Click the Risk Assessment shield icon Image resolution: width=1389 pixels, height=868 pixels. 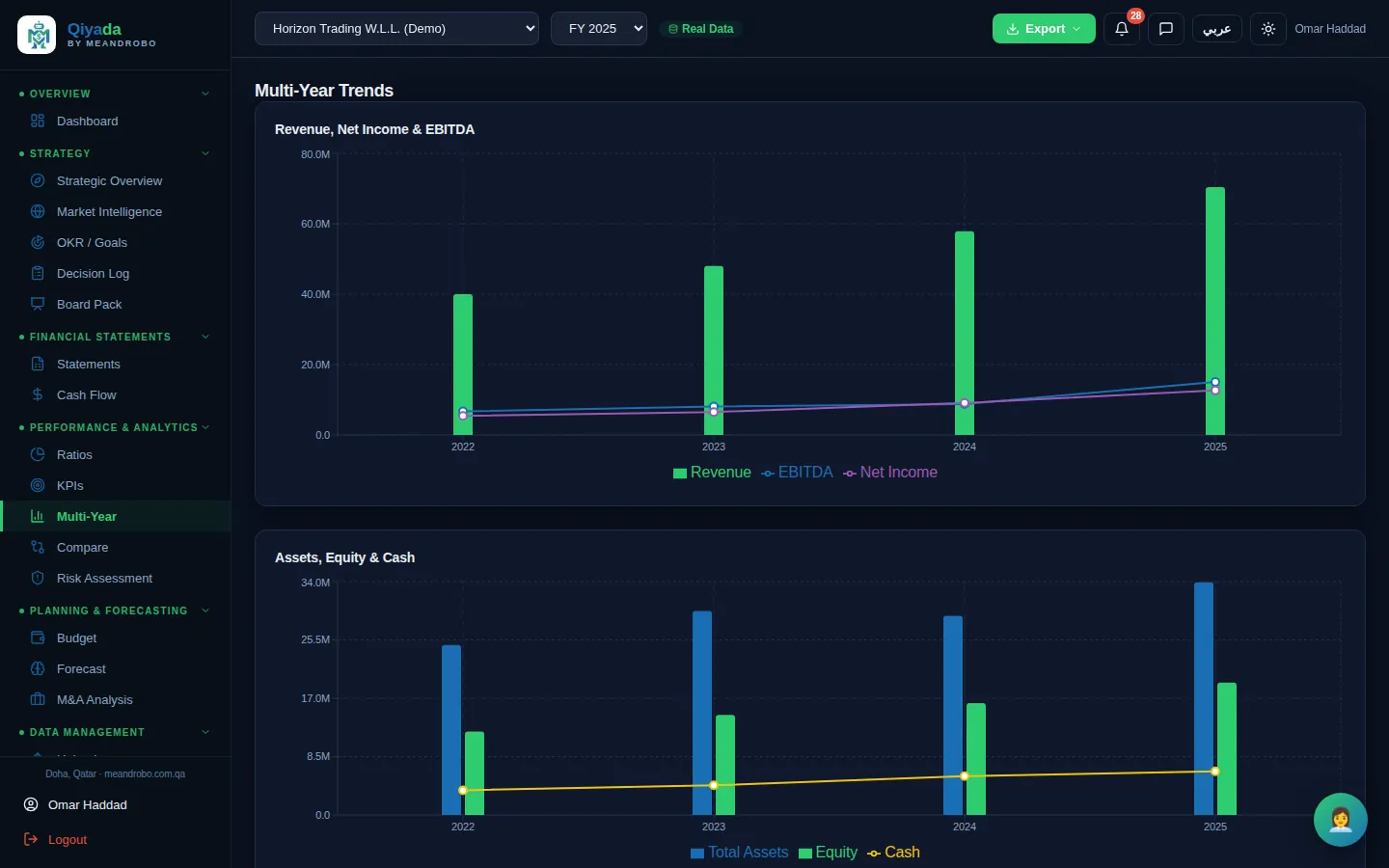[x=38, y=579]
